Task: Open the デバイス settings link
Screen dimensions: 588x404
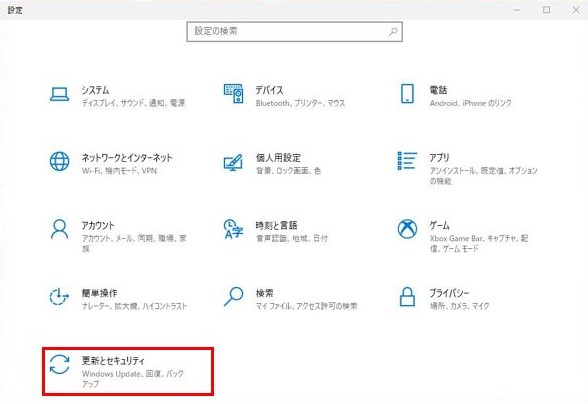Action: tap(269, 90)
